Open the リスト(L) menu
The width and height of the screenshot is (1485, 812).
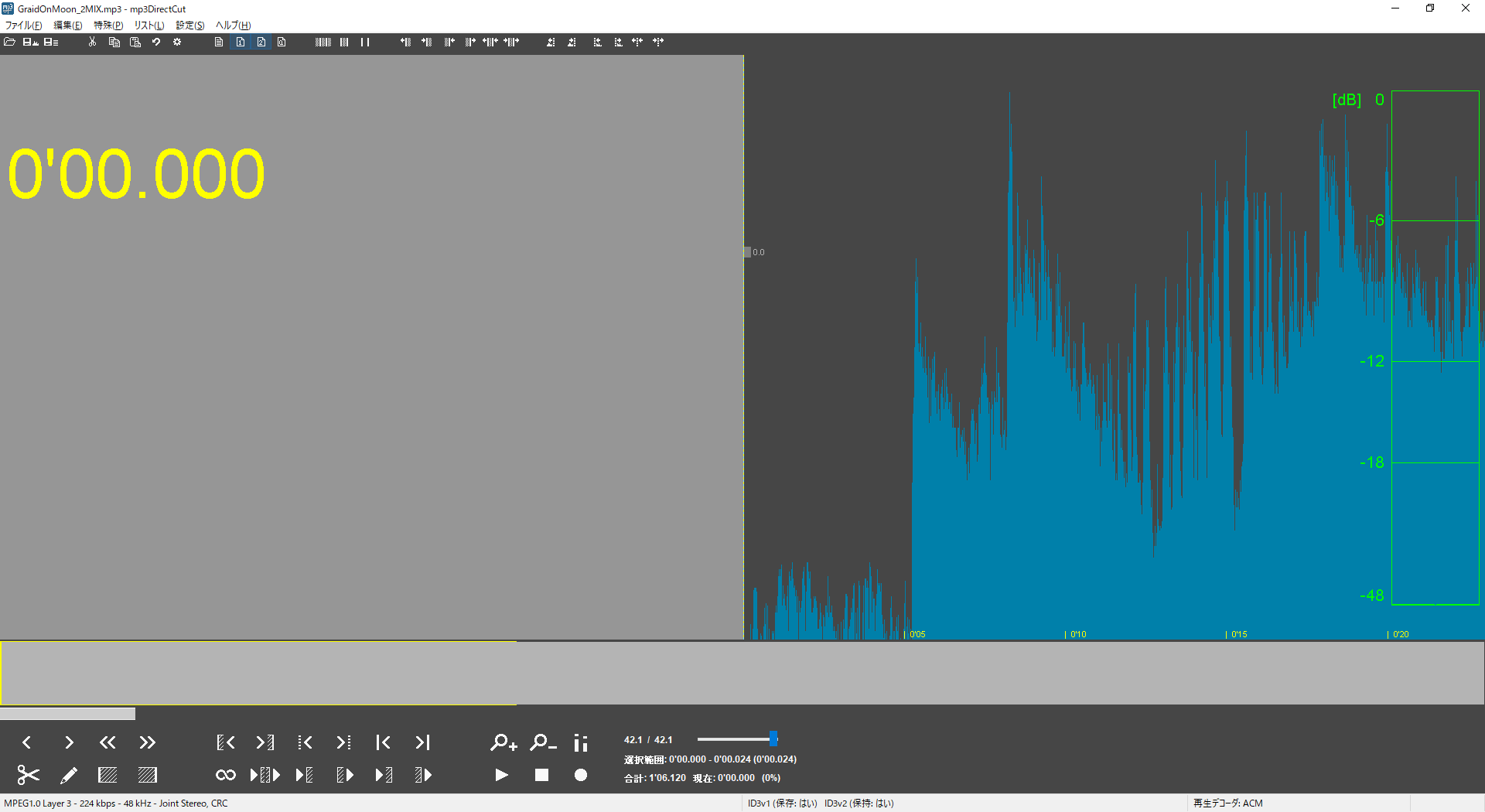pos(149,26)
